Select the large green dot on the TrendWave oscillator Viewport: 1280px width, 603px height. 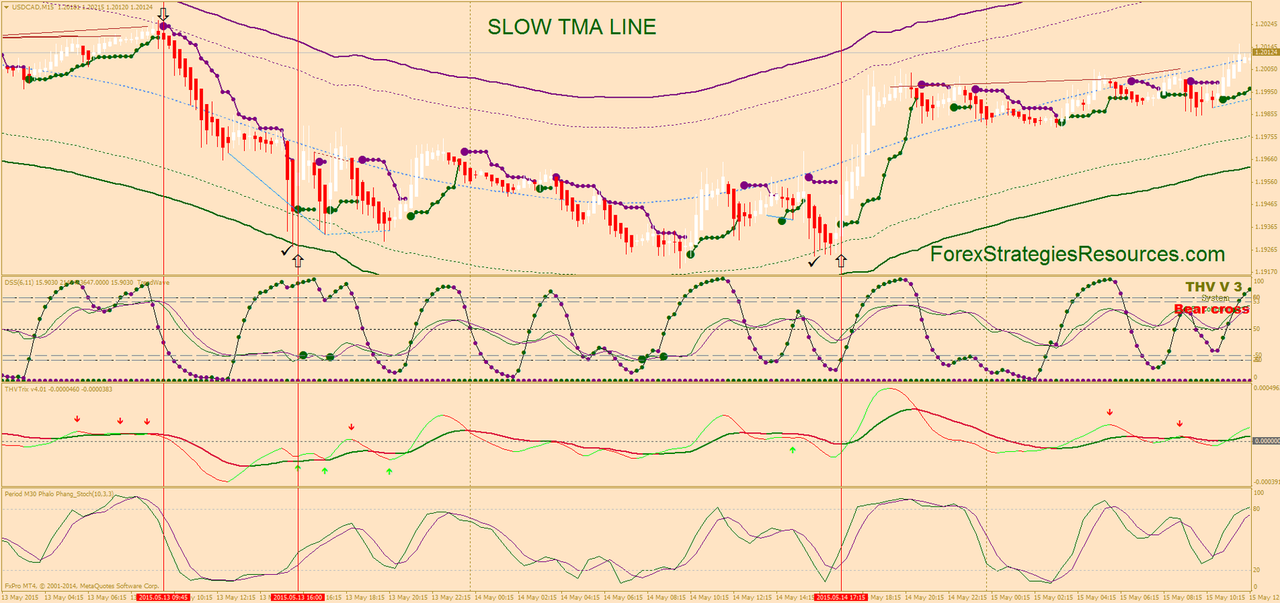pos(303,353)
